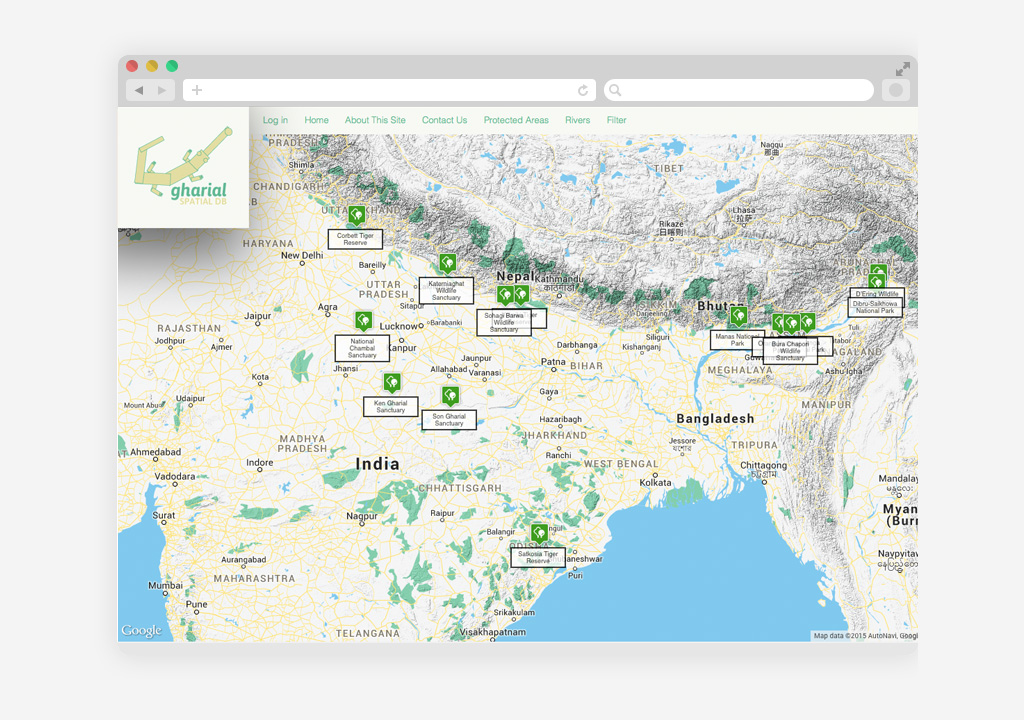Click the Corbett Tiger Reserve label

coord(355,239)
